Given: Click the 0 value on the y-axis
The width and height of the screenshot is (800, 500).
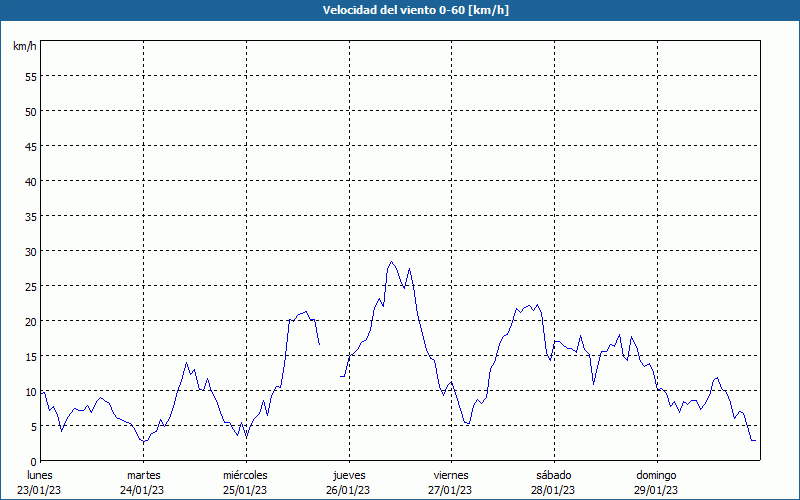Looking at the screenshot, I should pos(34,462).
